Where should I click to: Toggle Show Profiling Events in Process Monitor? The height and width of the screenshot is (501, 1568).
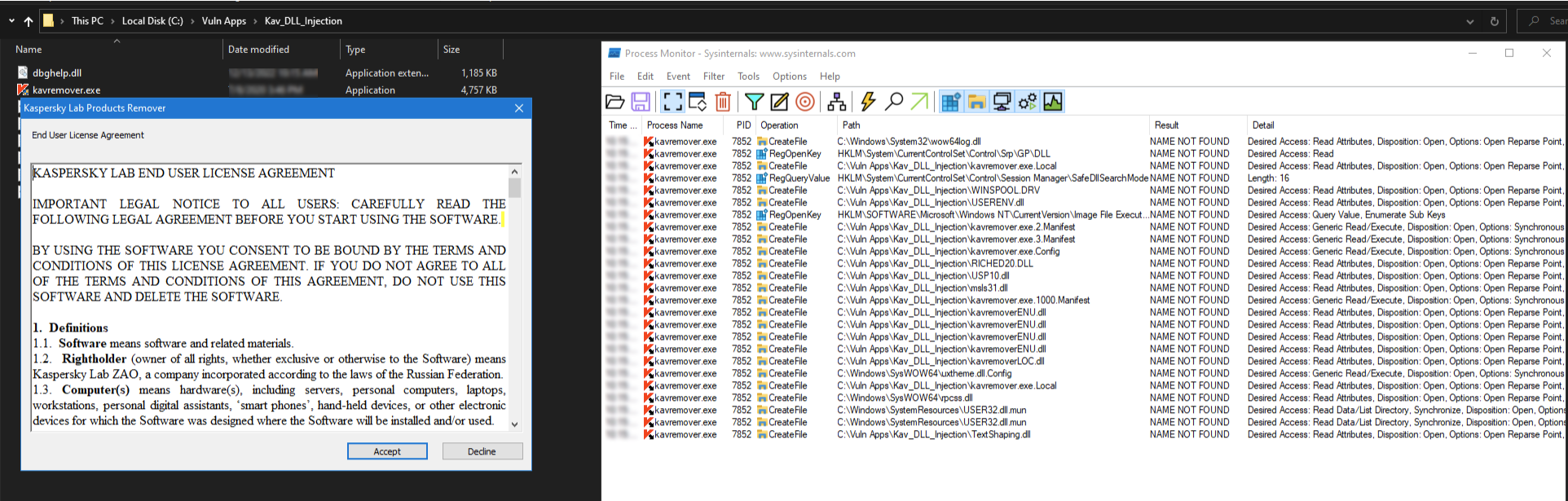pos(1053,102)
